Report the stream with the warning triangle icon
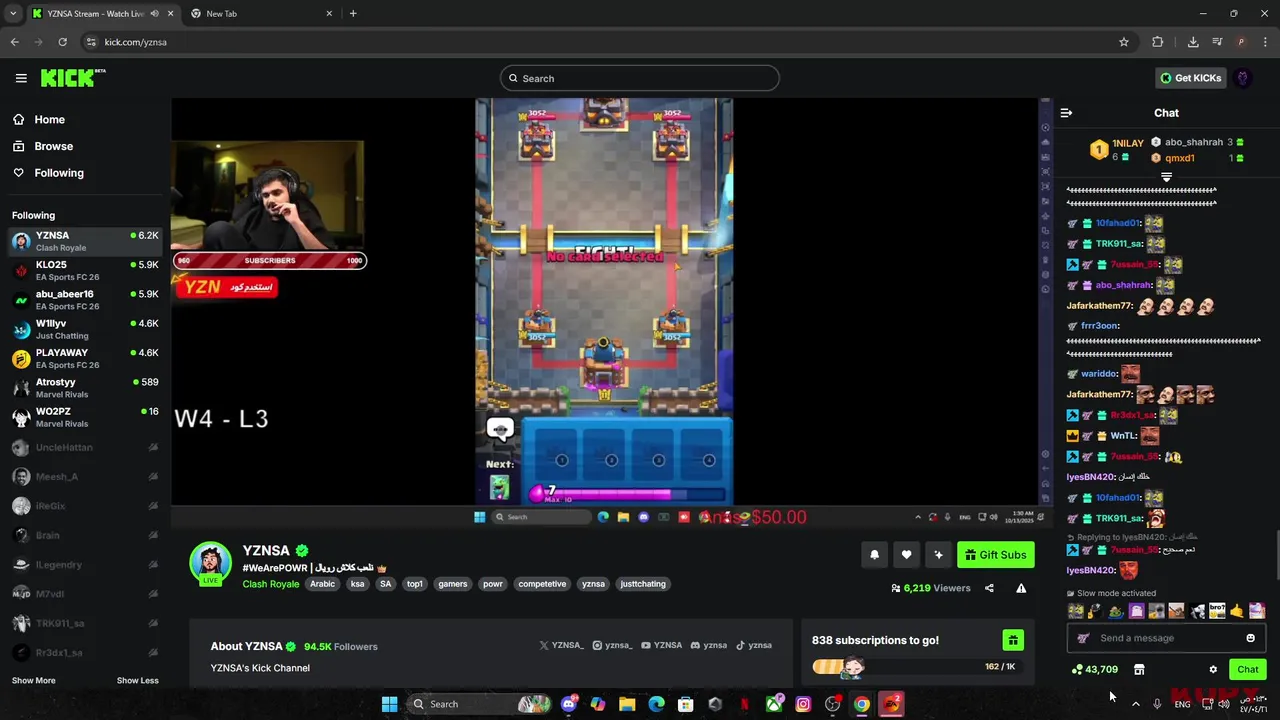The width and height of the screenshot is (1280, 720). [1021, 588]
